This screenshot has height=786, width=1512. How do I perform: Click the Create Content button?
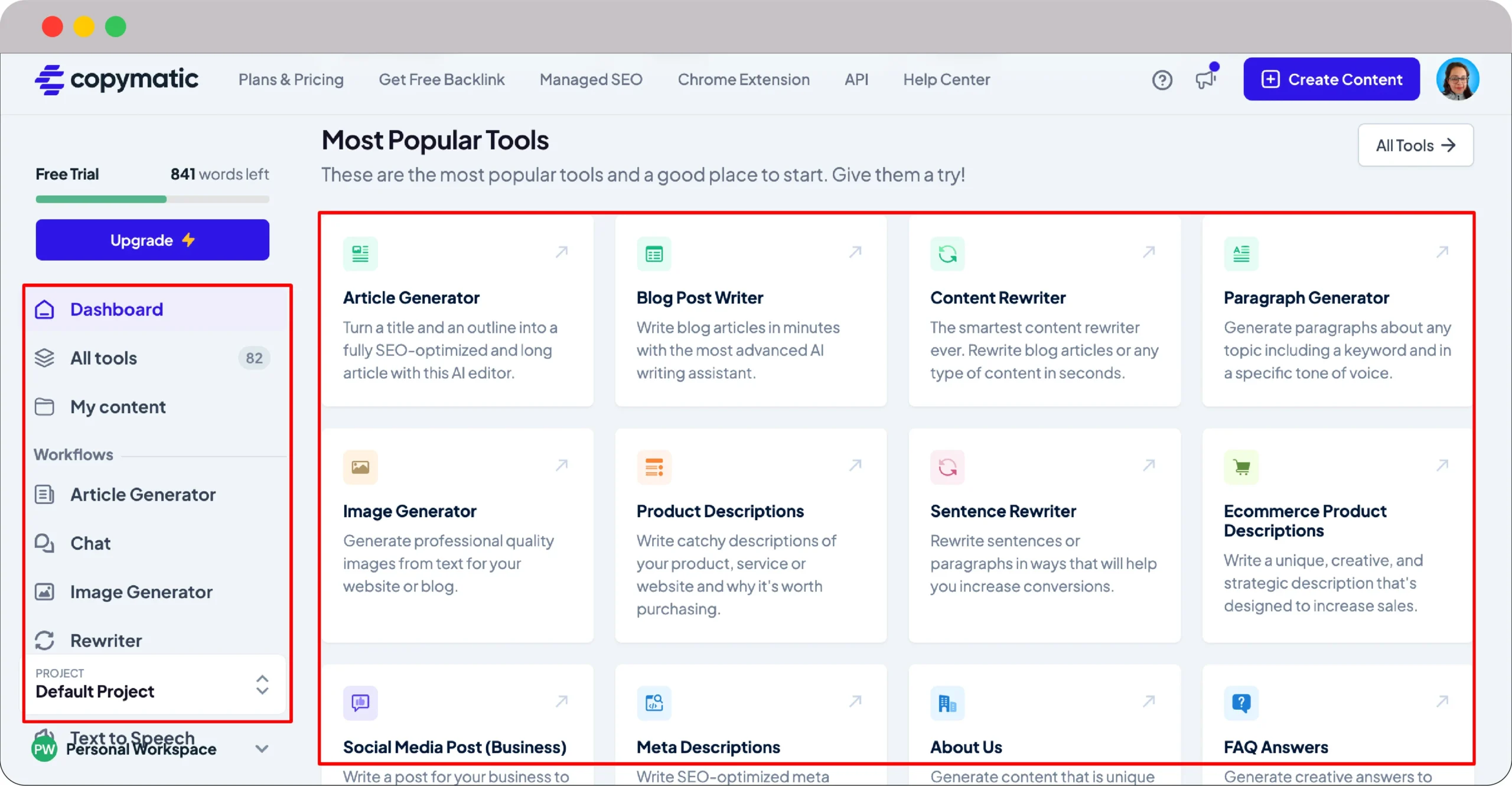[x=1331, y=79]
